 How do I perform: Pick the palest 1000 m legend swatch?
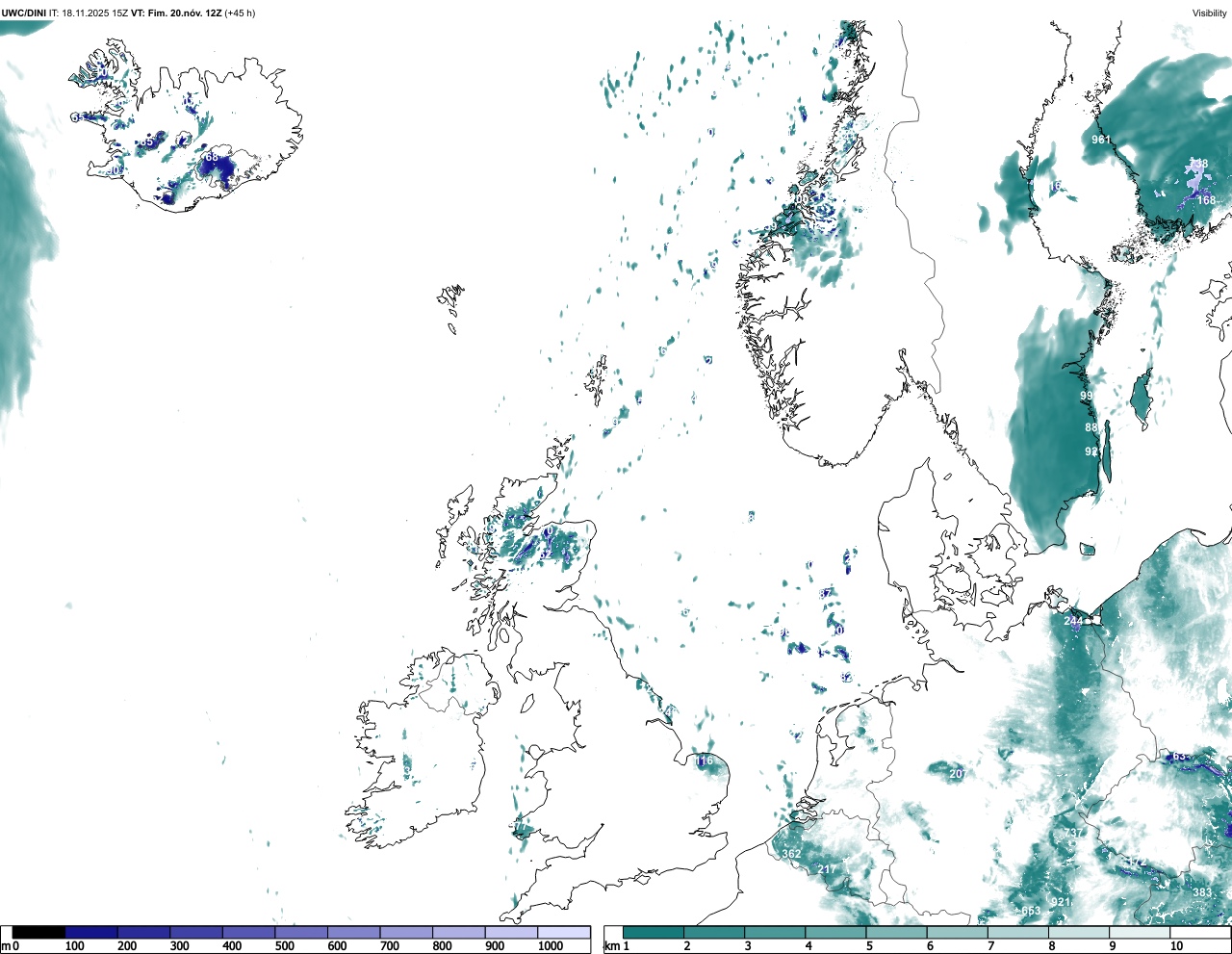pyautogui.click(x=564, y=932)
